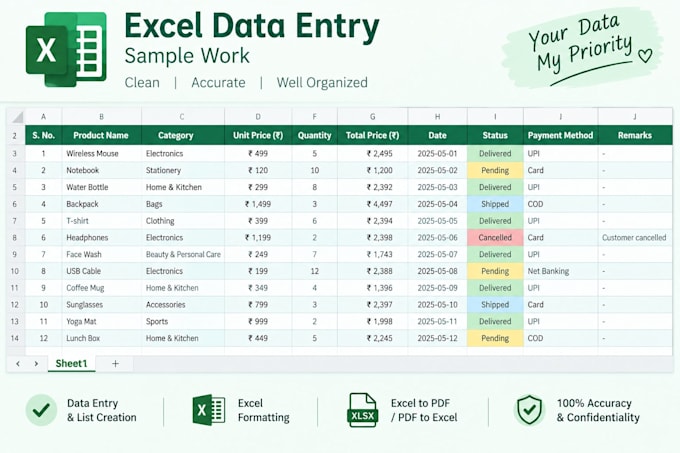Select the 'Lunch Box' cell
The width and height of the screenshot is (680, 453).
(x=101, y=338)
